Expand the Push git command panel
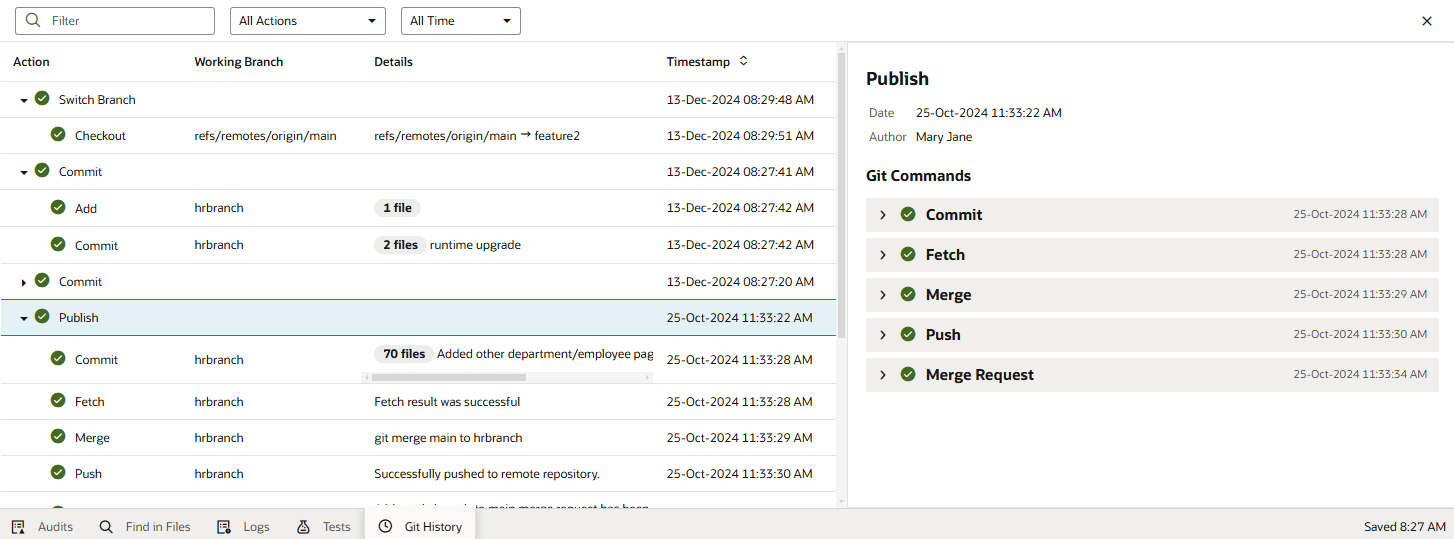Screen dimensions: 1454x539 coord(883,335)
